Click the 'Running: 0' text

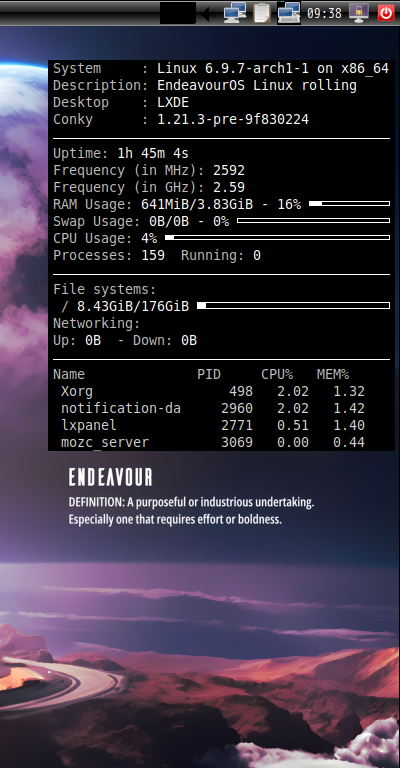coord(221,255)
